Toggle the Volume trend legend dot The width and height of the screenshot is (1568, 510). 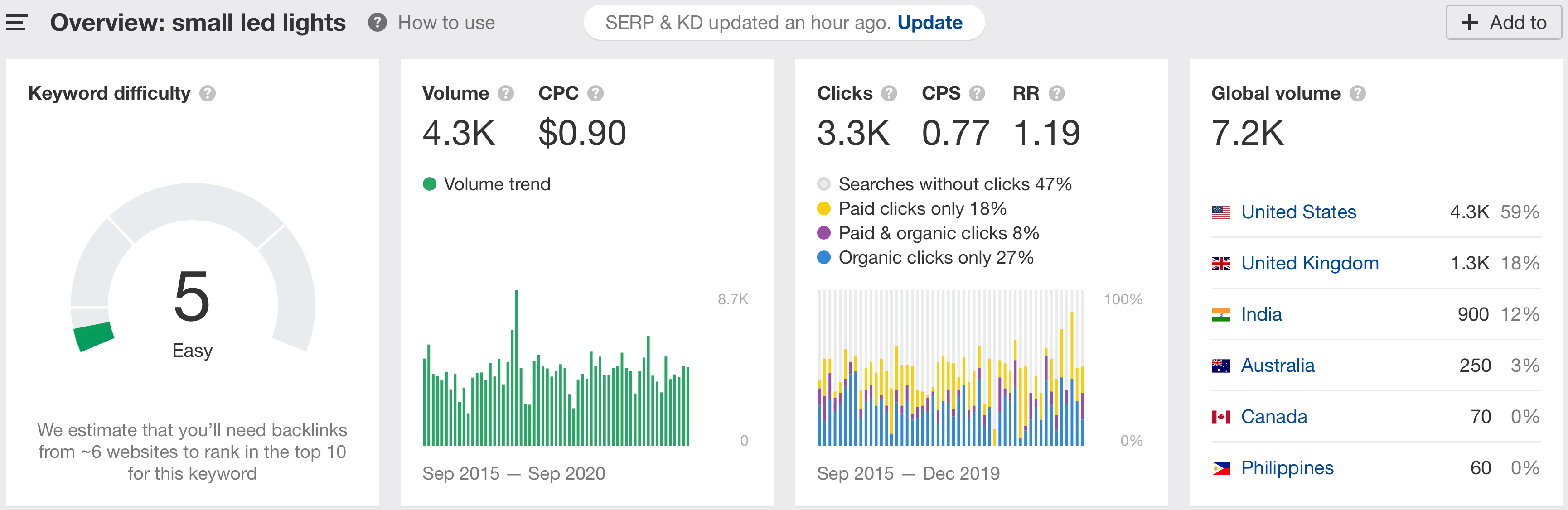429,184
